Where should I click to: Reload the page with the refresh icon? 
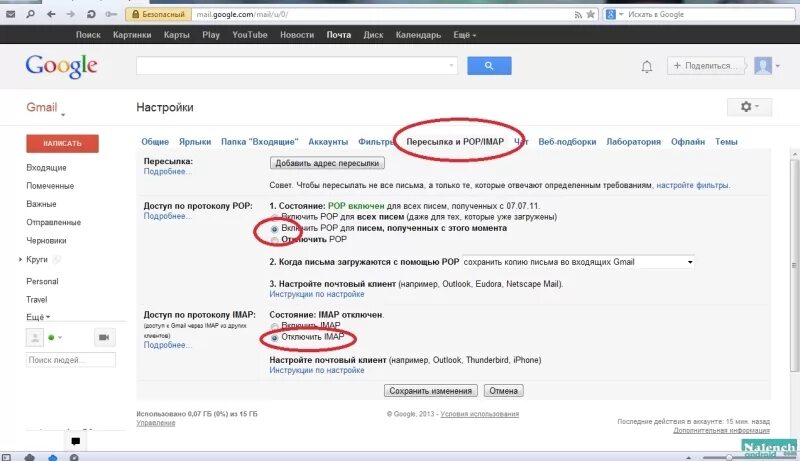(91, 14)
